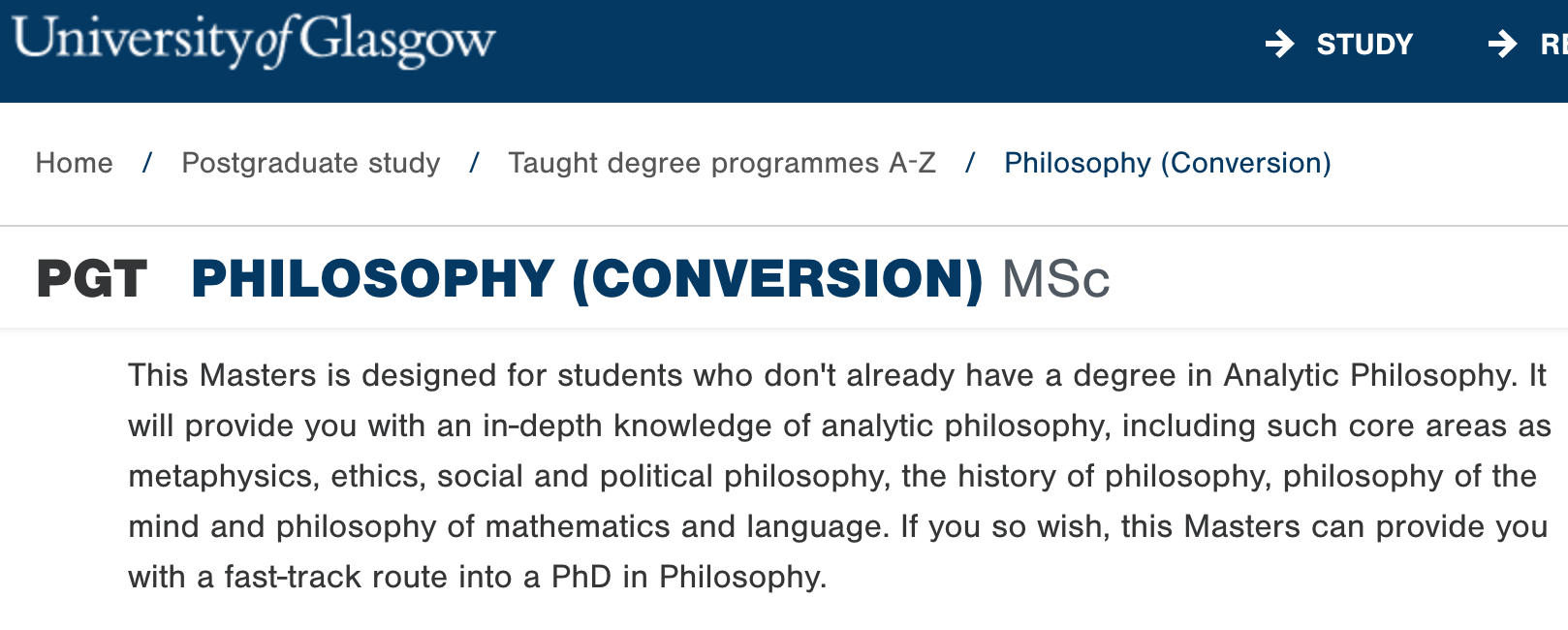
Task: Click the PHILOSOPHY (CONVERSION) page title
Action: pos(587,279)
